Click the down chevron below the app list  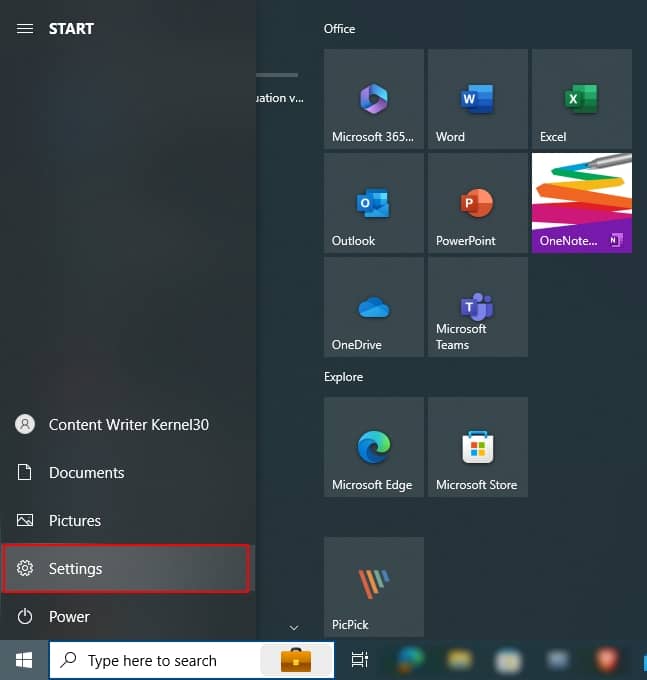point(294,628)
